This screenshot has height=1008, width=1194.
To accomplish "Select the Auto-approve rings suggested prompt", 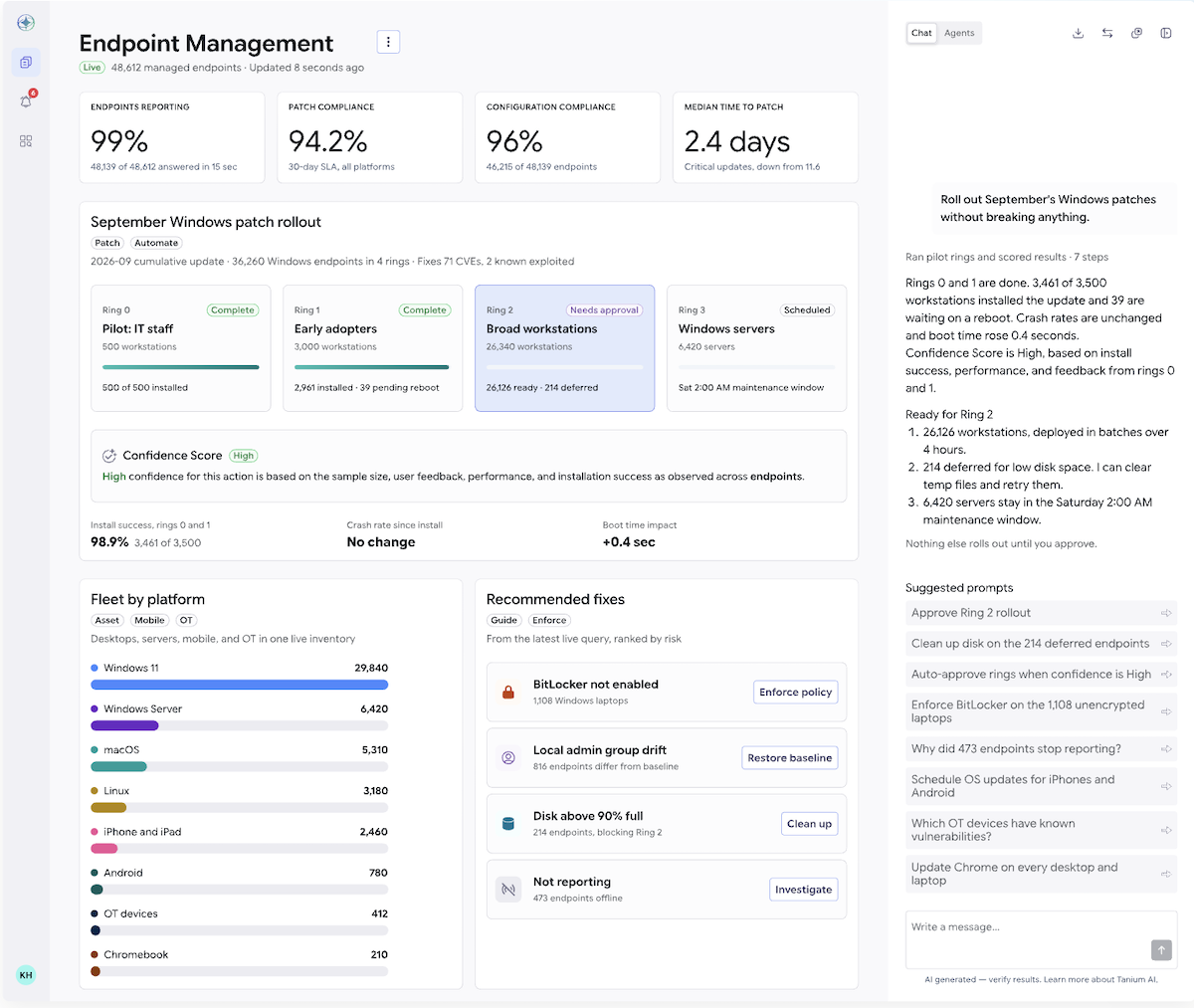I will 1042,675.
